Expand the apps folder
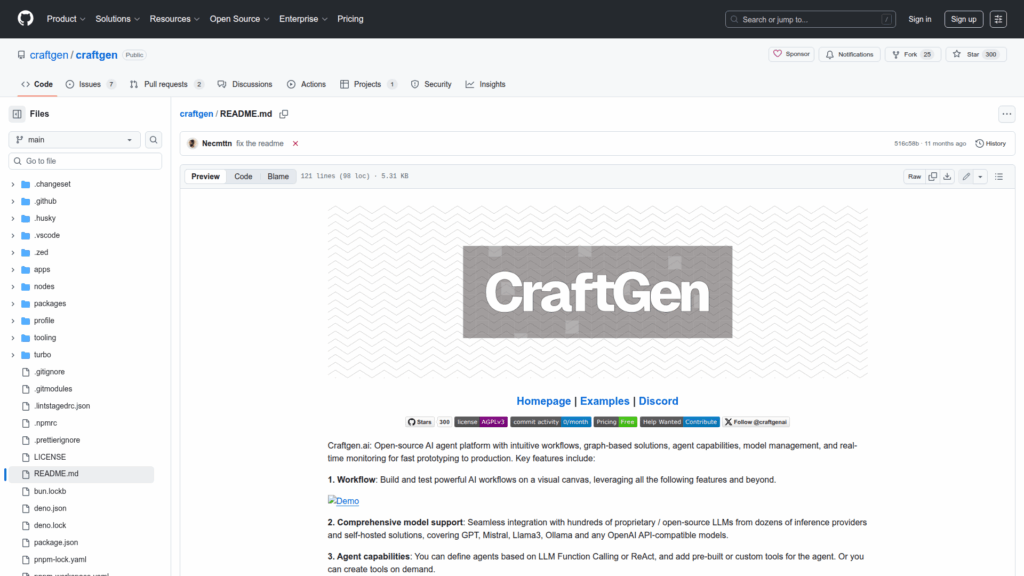This screenshot has height=576, width=1024. 42,269
